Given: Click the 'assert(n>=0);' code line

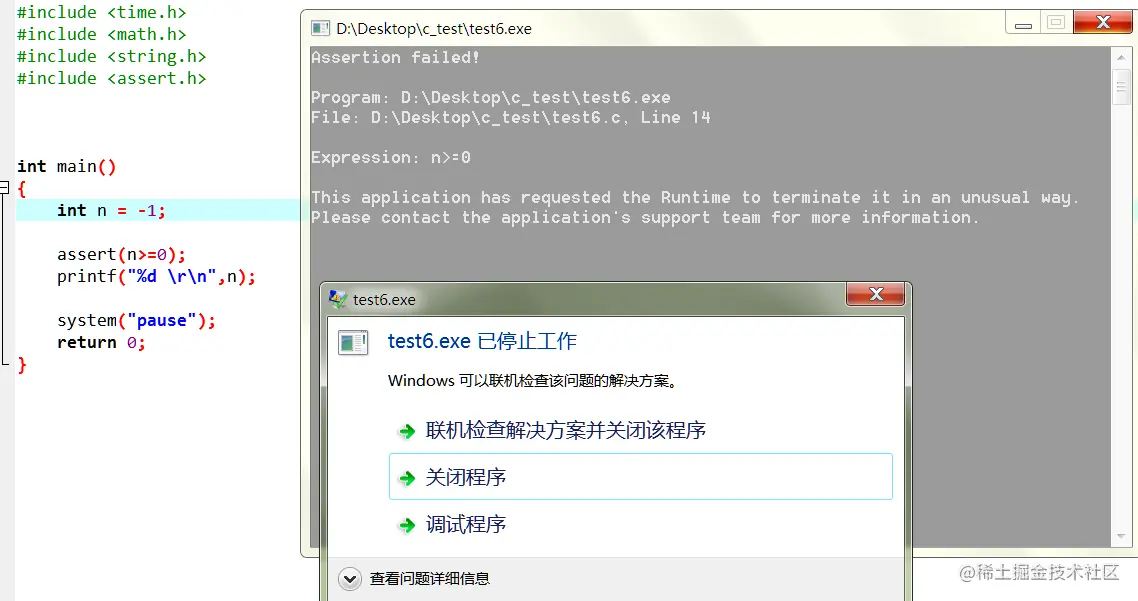Looking at the screenshot, I should coord(121,254).
